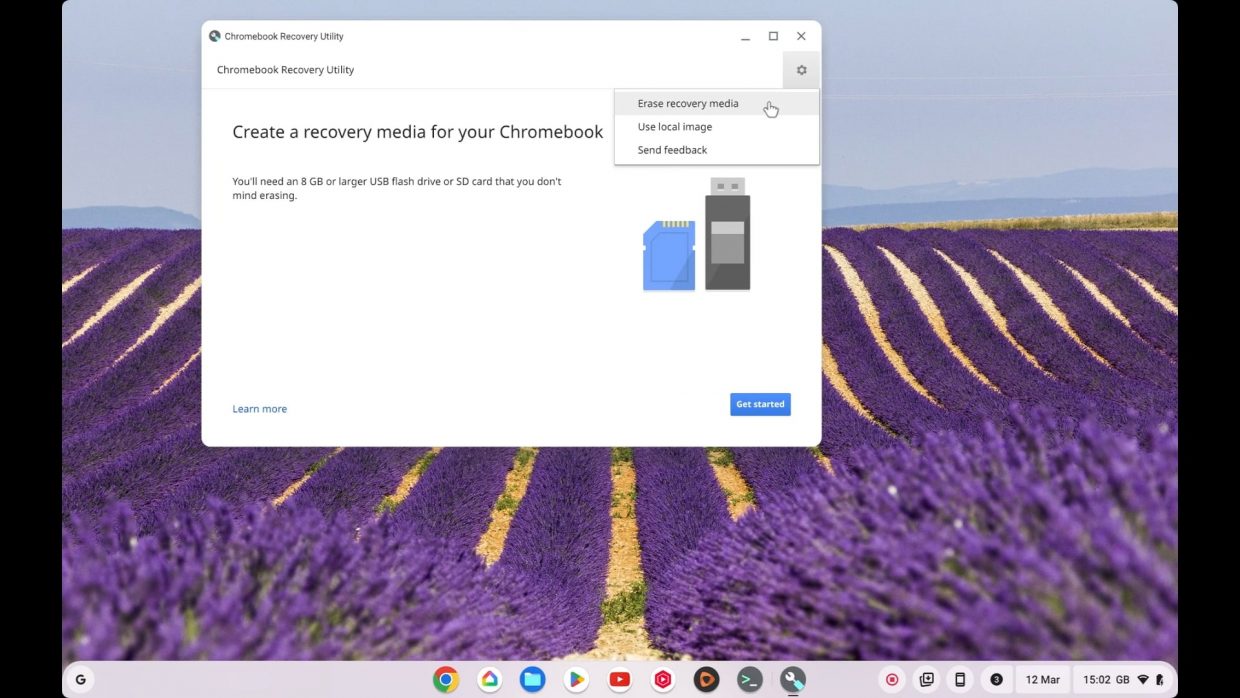Viewport: 1240px width, 698px height.
Task: Click the battery status icon
Action: 1160,680
